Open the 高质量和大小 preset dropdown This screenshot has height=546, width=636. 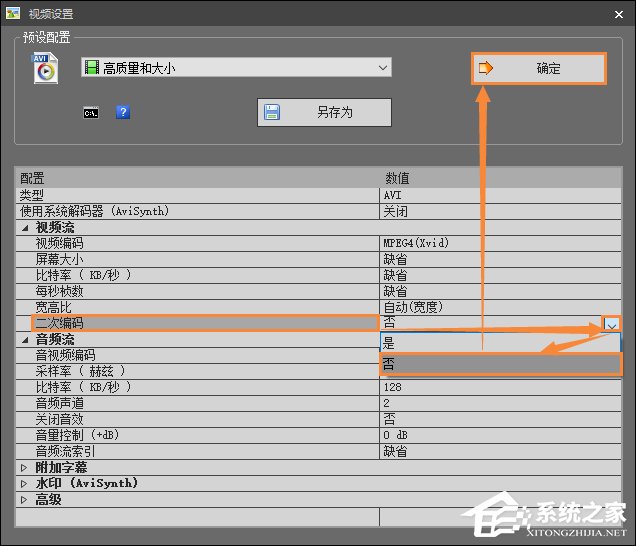click(x=236, y=67)
